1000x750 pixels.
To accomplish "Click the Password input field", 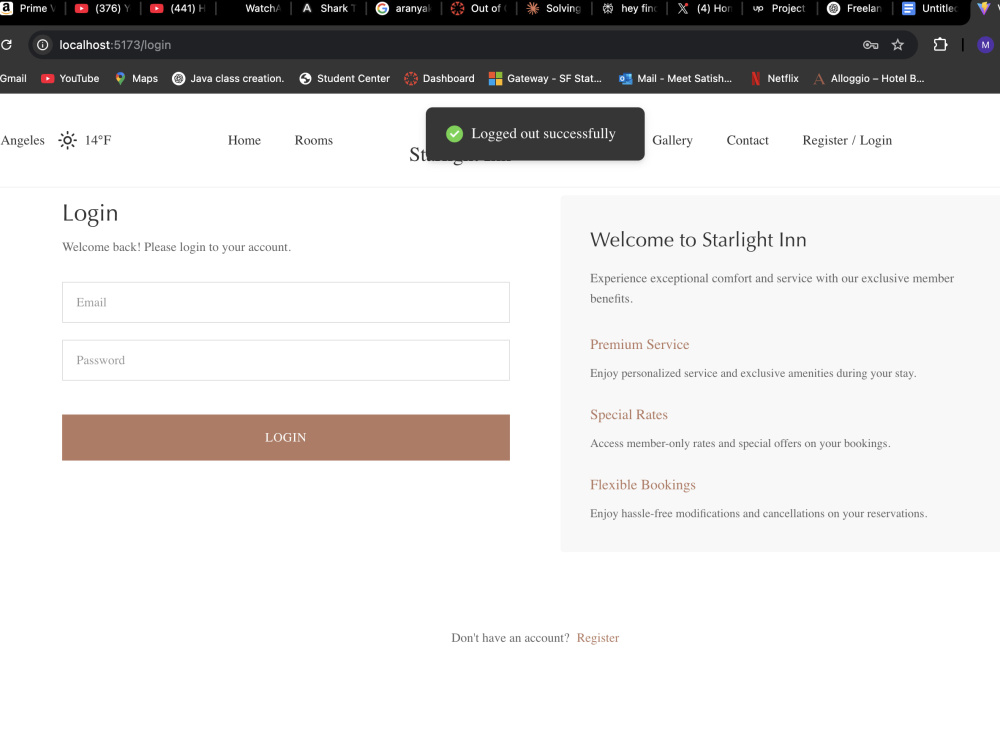I will 286,360.
